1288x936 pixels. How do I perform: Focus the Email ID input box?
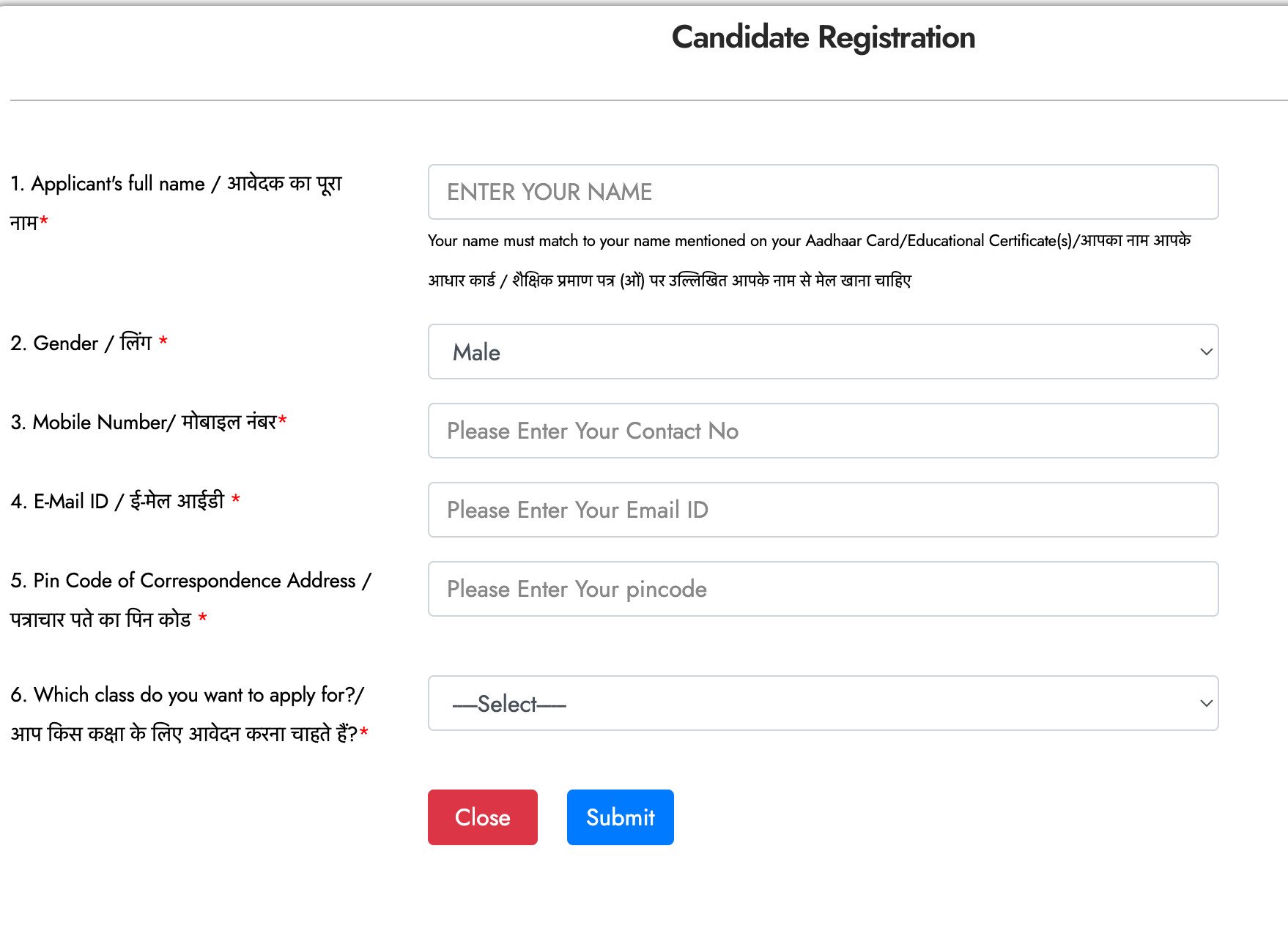[822, 510]
